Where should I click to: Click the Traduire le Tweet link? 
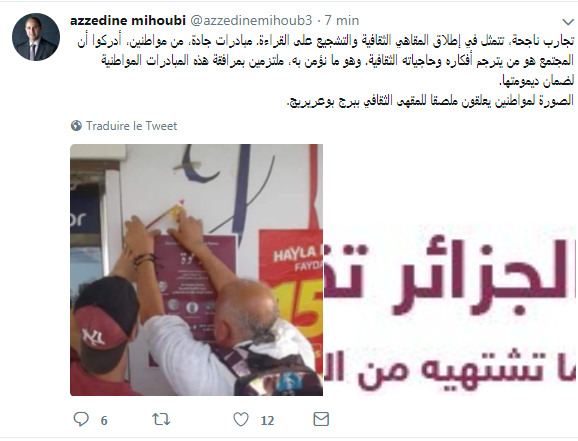[x=132, y=126]
